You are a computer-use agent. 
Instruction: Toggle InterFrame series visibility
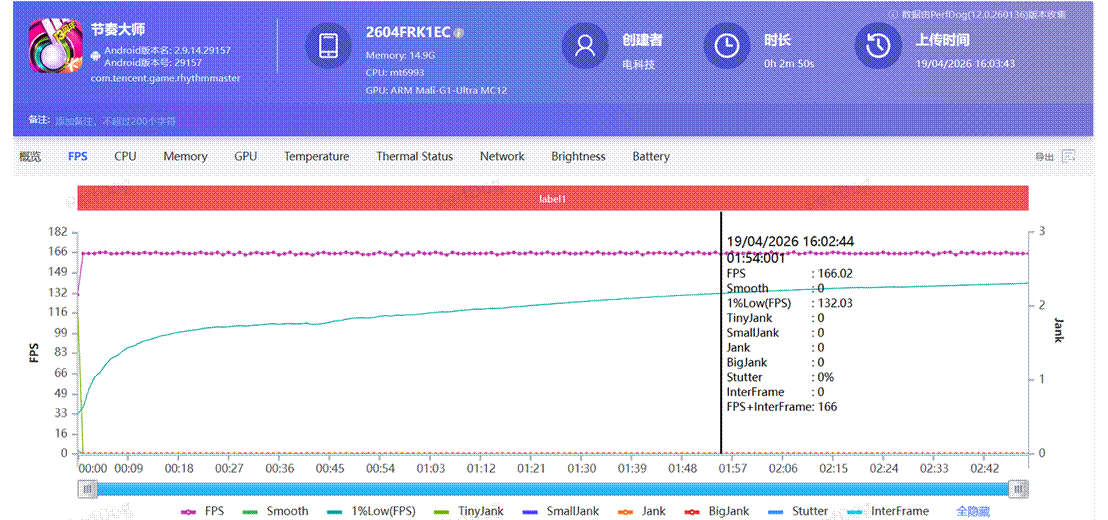[x=887, y=511]
